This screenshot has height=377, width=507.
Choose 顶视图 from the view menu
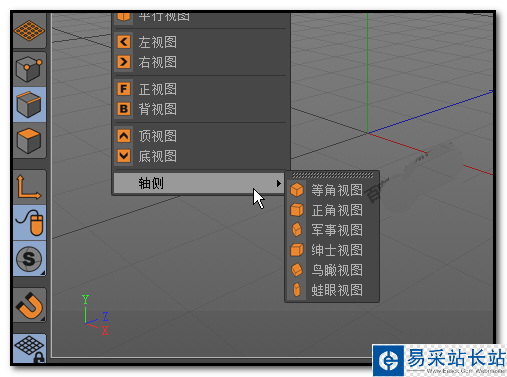(x=201, y=136)
